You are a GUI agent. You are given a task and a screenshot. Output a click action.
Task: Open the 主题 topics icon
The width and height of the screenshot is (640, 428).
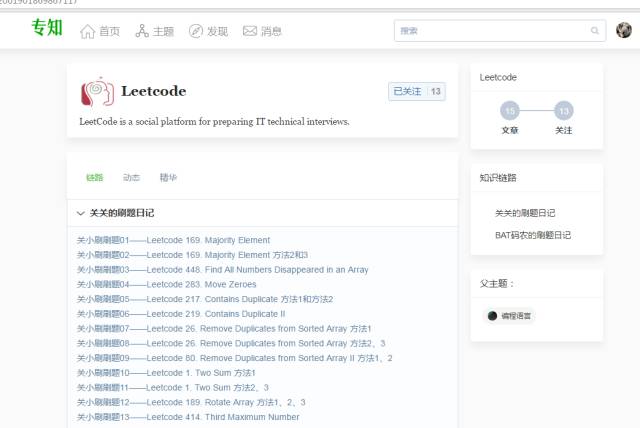142,31
